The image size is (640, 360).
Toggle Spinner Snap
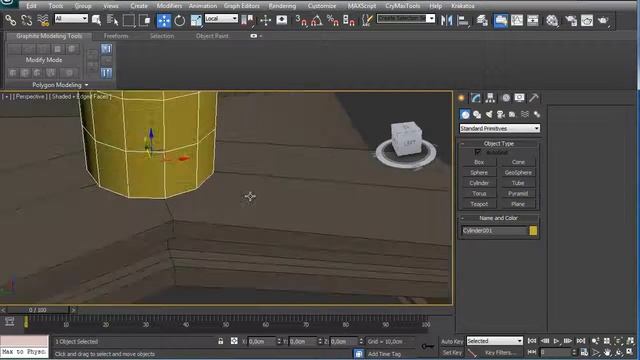[349, 20]
